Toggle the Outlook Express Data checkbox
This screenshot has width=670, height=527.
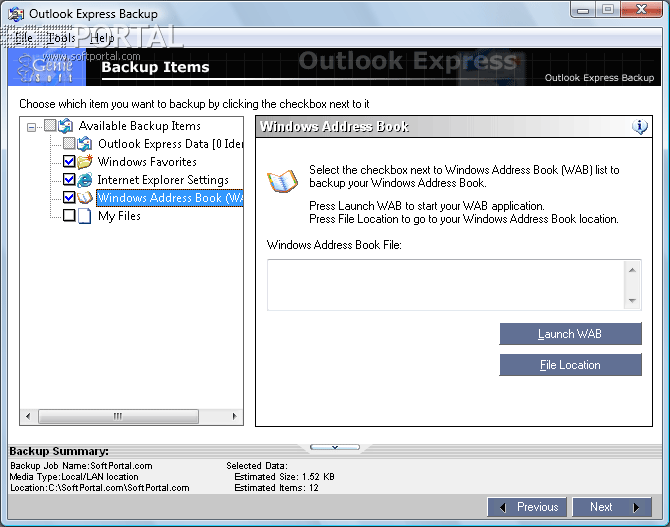click(69, 143)
